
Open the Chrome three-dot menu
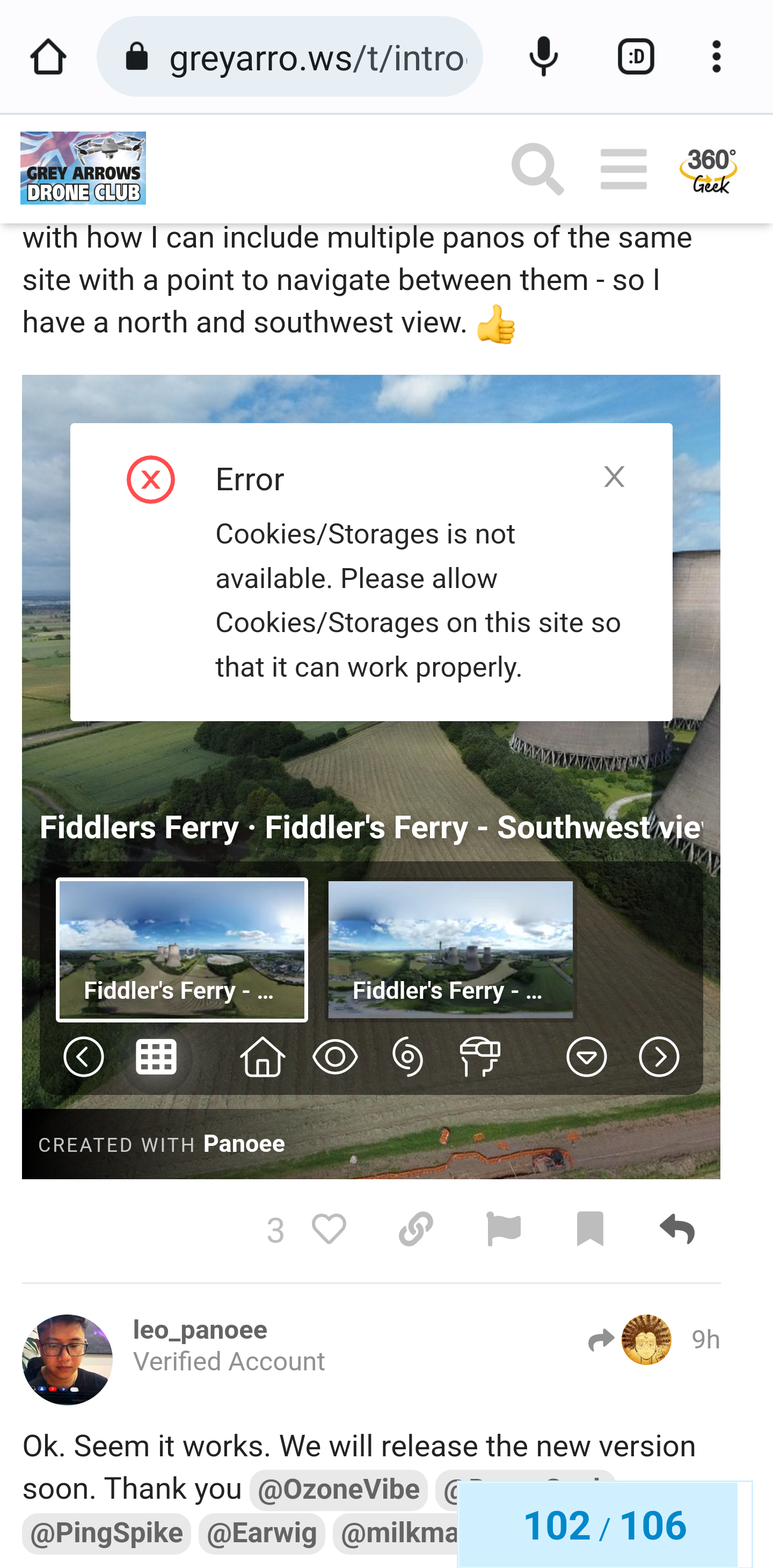pos(717,56)
